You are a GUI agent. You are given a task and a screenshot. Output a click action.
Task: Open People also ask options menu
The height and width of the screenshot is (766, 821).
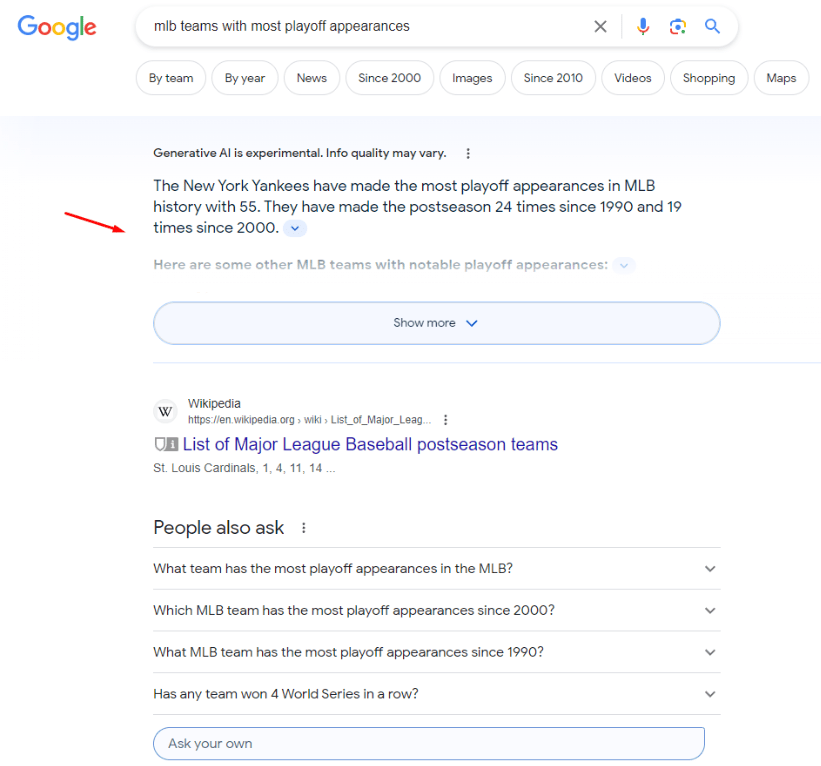tap(304, 528)
